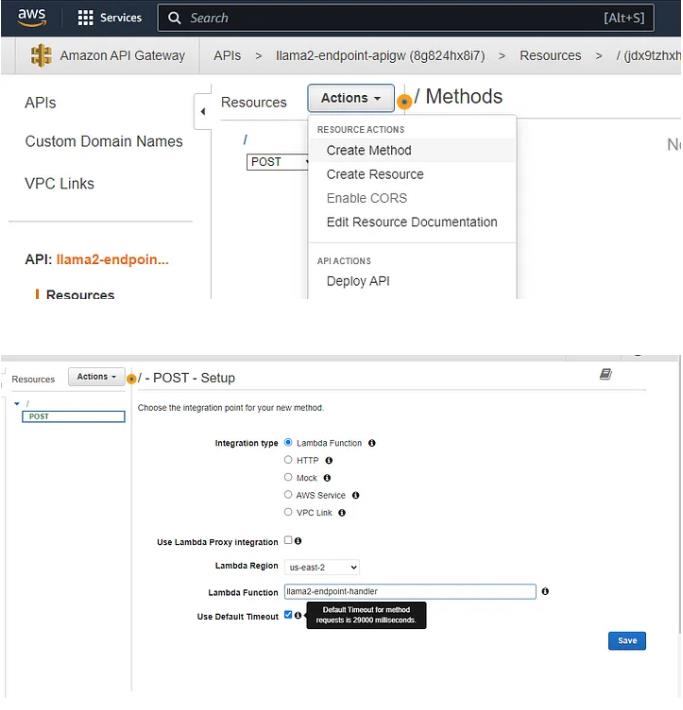Viewport: 683px width, 710px height.
Task: Select HTTP integration type
Action: coord(288,460)
